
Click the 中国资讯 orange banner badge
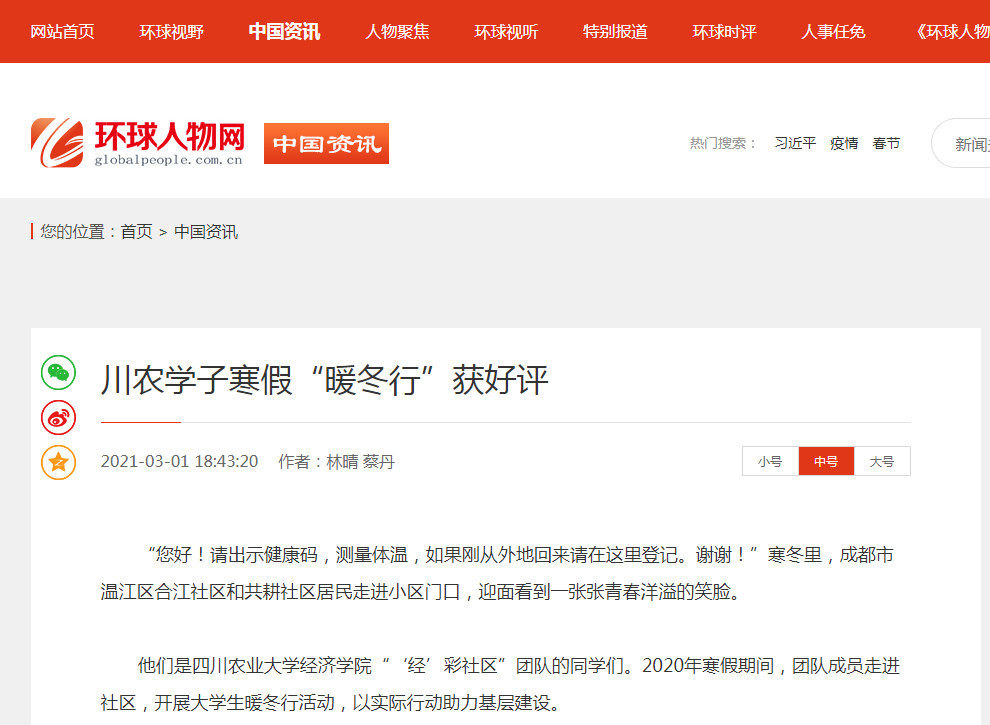[326, 143]
